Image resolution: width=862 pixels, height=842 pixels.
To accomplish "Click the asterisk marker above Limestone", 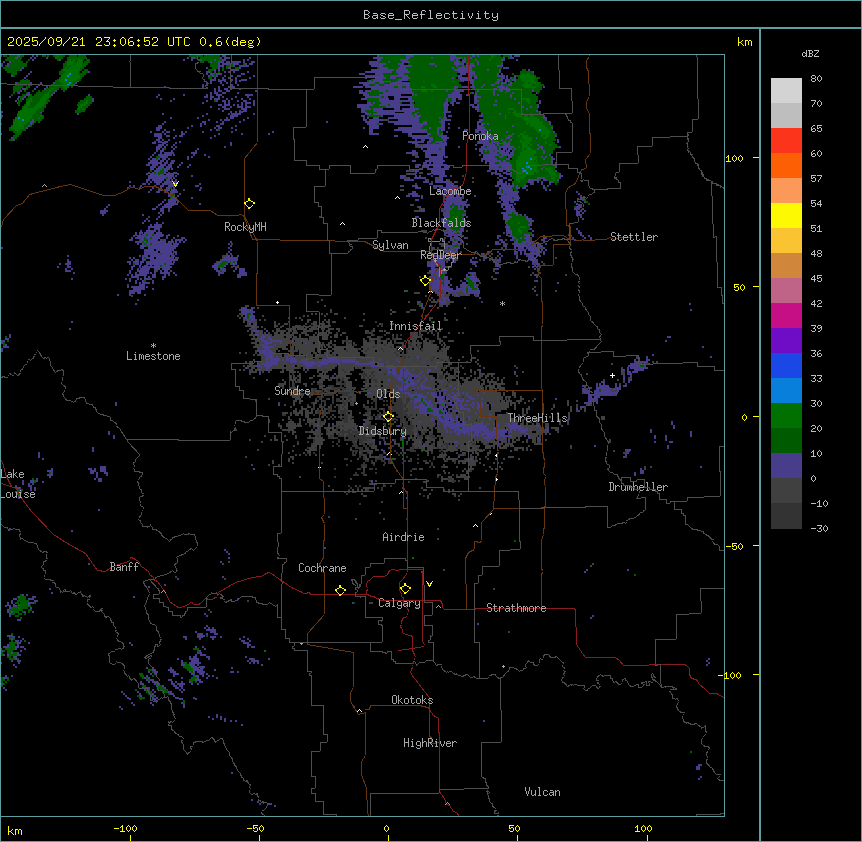I will (x=153, y=345).
